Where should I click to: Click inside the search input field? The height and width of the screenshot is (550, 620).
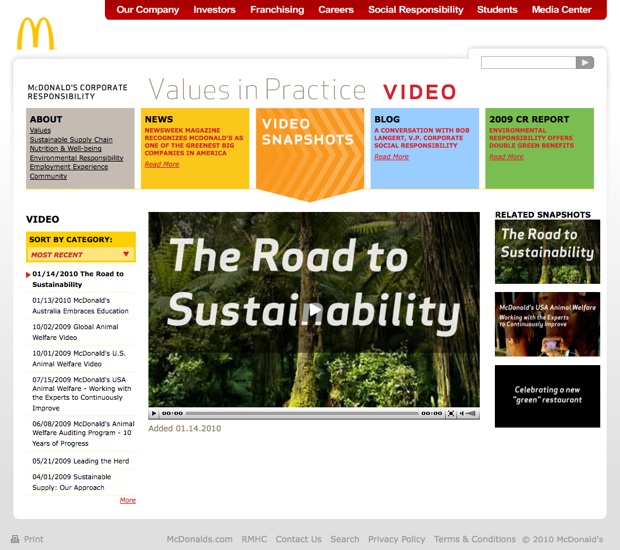528,62
